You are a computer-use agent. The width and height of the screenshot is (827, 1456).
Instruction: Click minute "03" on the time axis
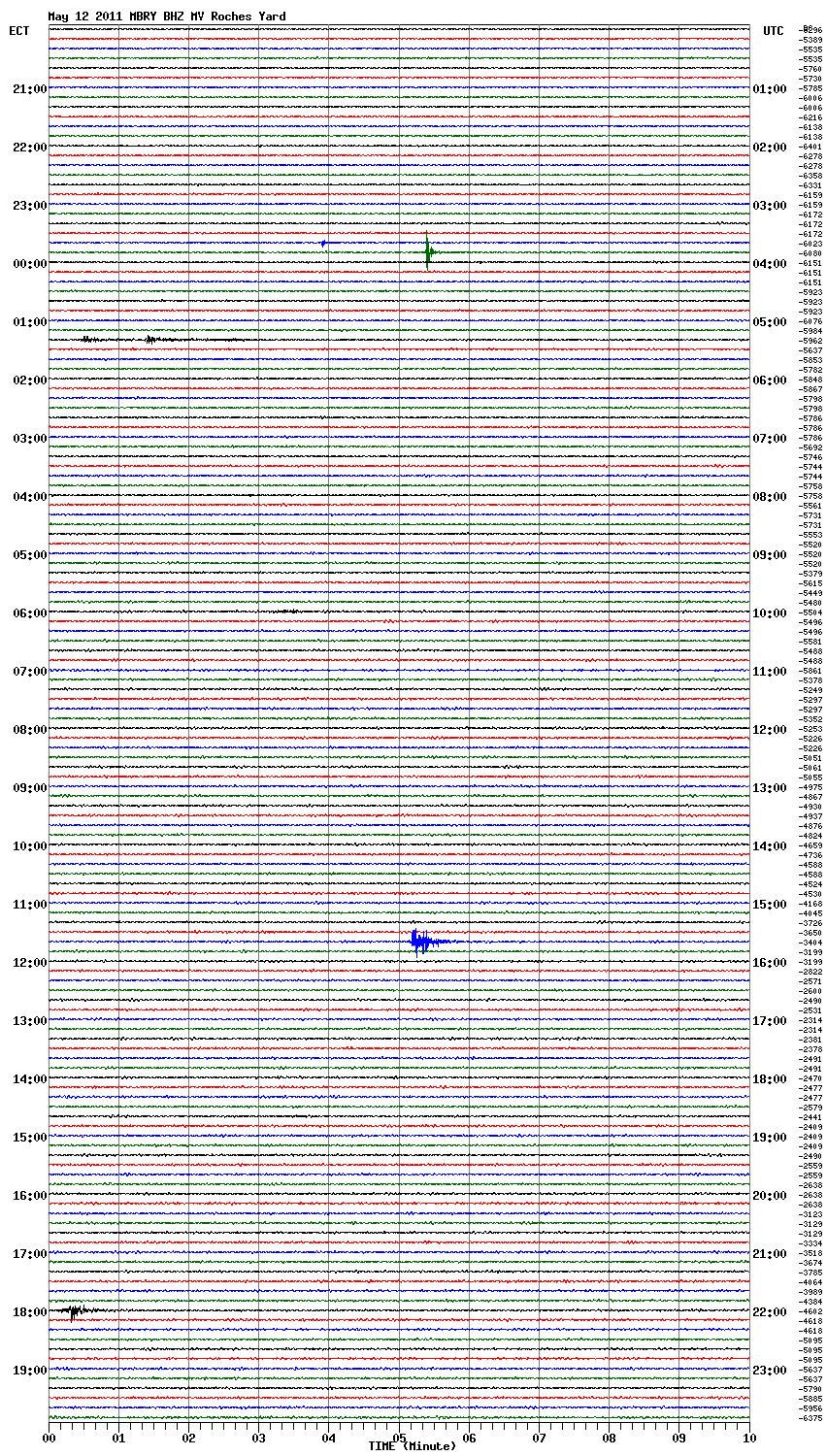point(258,1437)
